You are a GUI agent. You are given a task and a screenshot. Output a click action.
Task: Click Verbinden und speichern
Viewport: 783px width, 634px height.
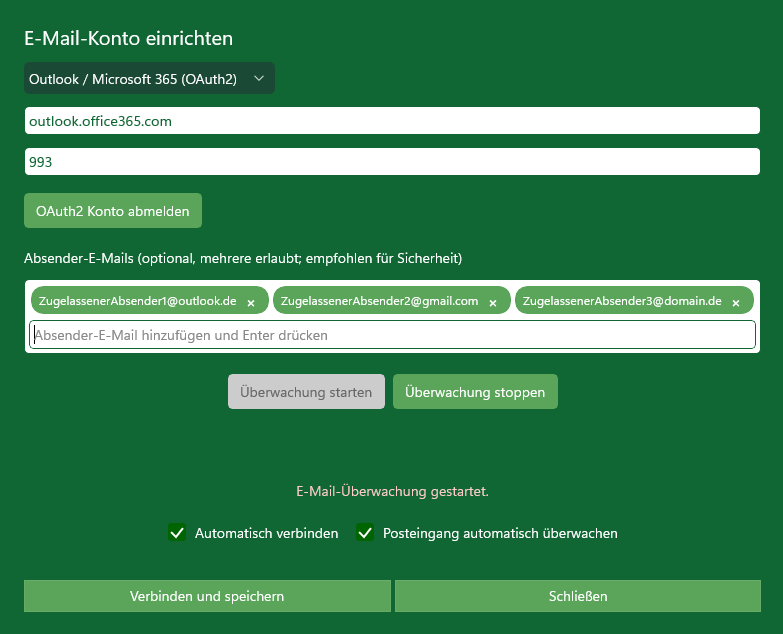[x=207, y=596]
